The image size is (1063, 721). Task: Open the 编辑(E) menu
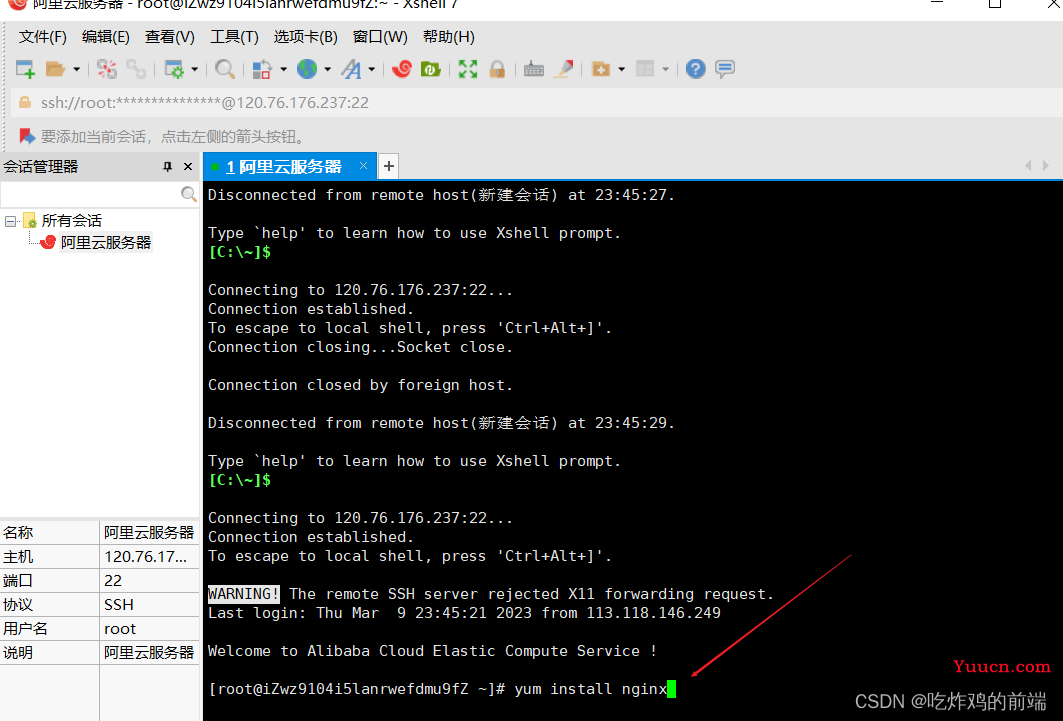coord(106,37)
